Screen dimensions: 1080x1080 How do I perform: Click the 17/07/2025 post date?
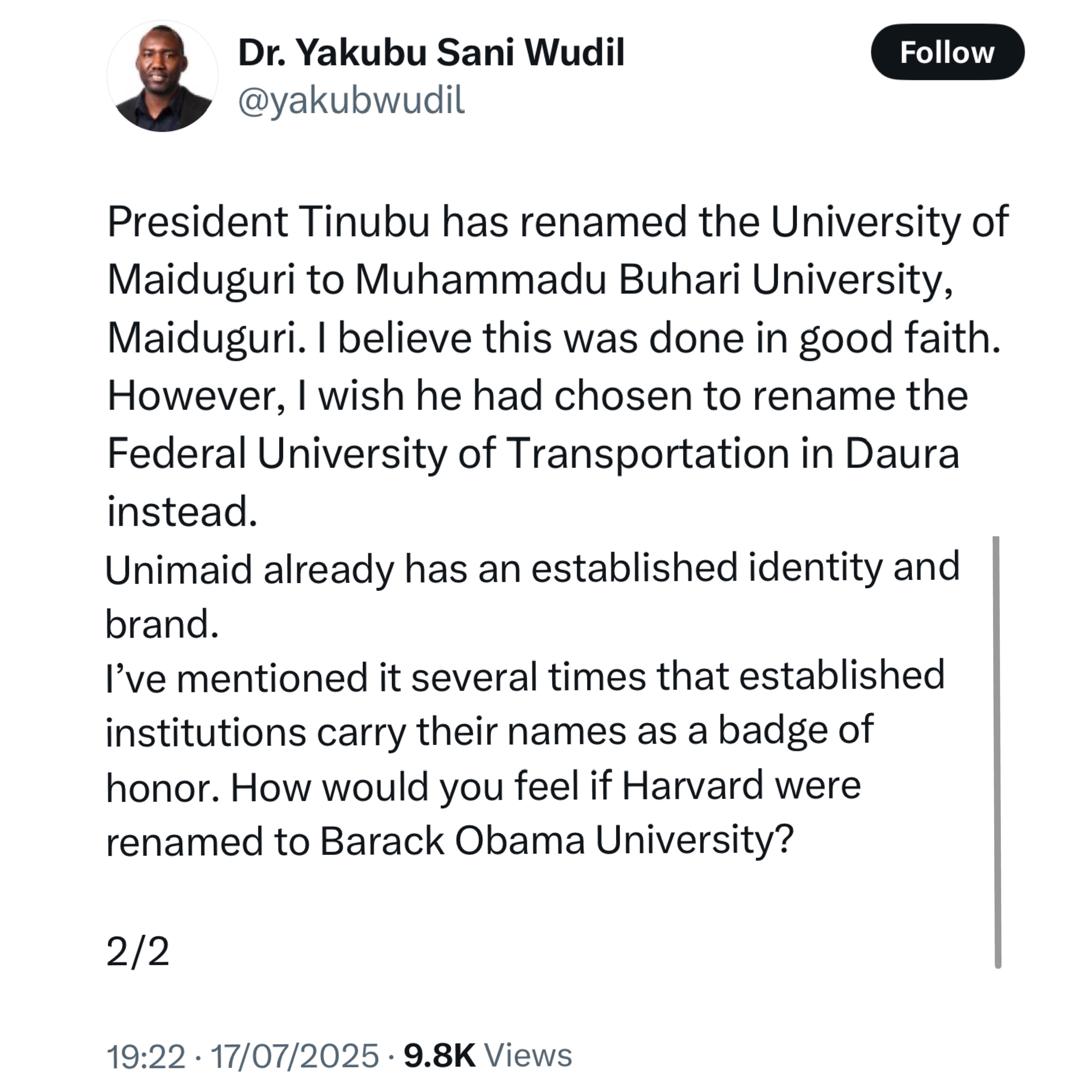287,1055
